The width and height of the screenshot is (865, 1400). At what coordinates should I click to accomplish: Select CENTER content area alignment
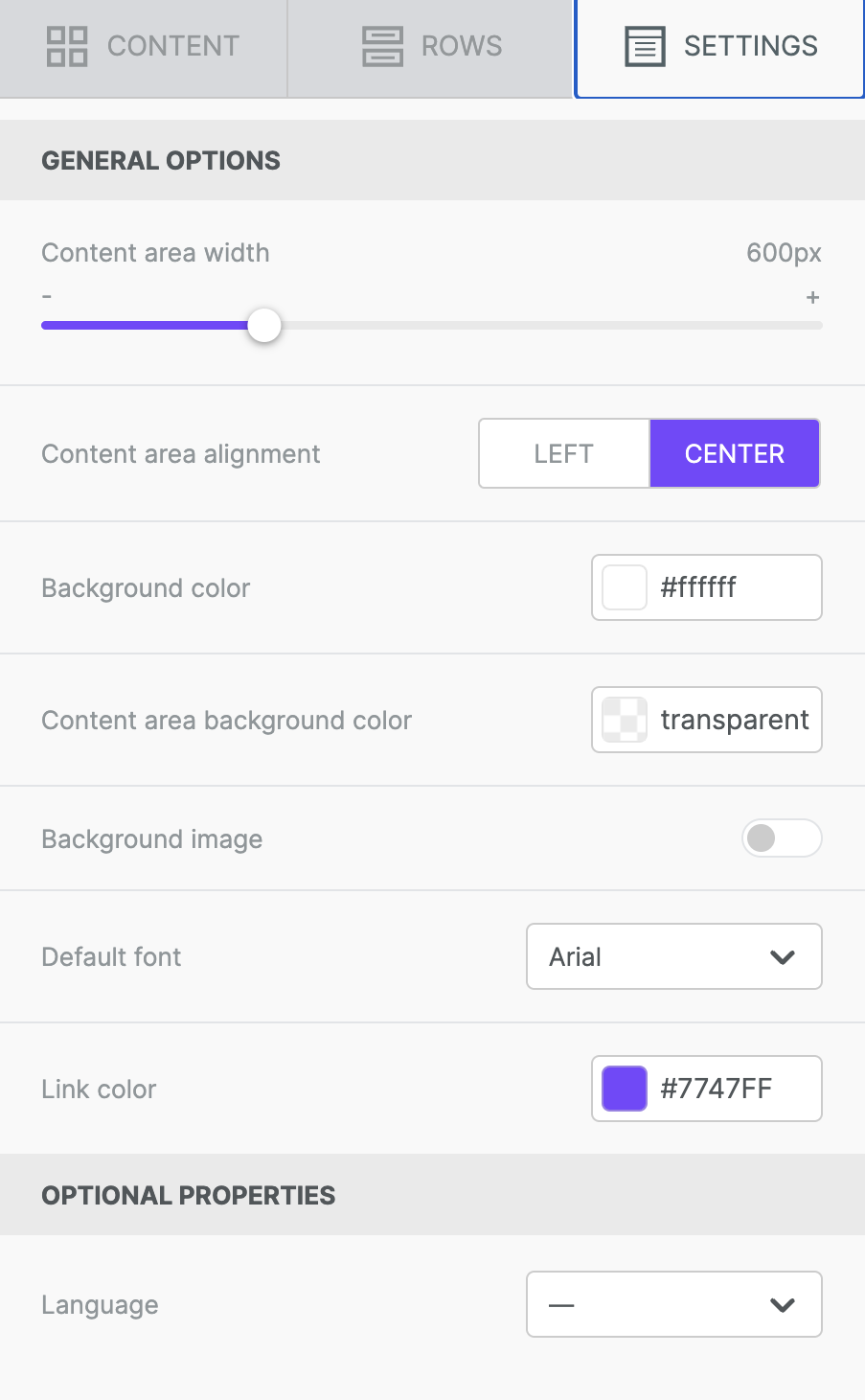(x=735, y=453)
